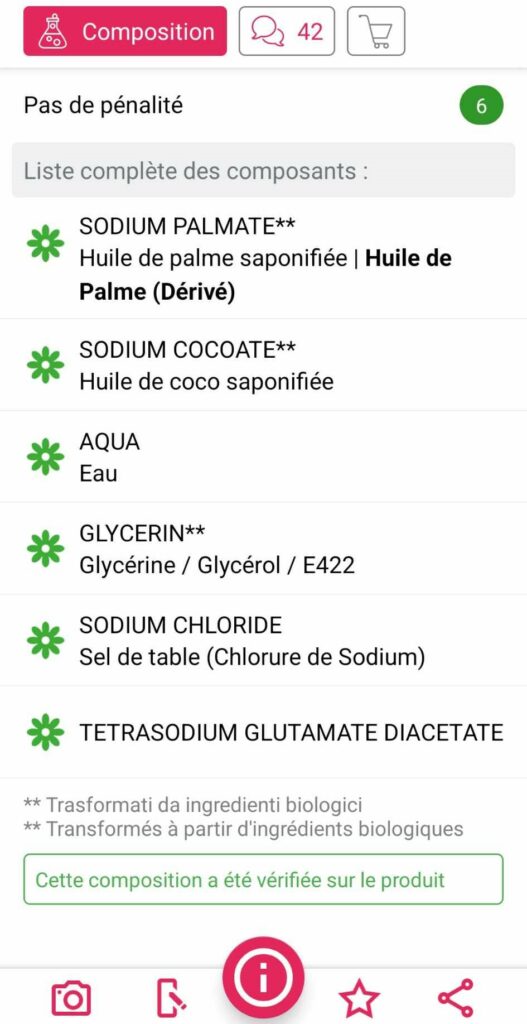Tap the edit product phone icon
The width and height of the screenshot is (527, 1024).
click(x=172, y=998)
